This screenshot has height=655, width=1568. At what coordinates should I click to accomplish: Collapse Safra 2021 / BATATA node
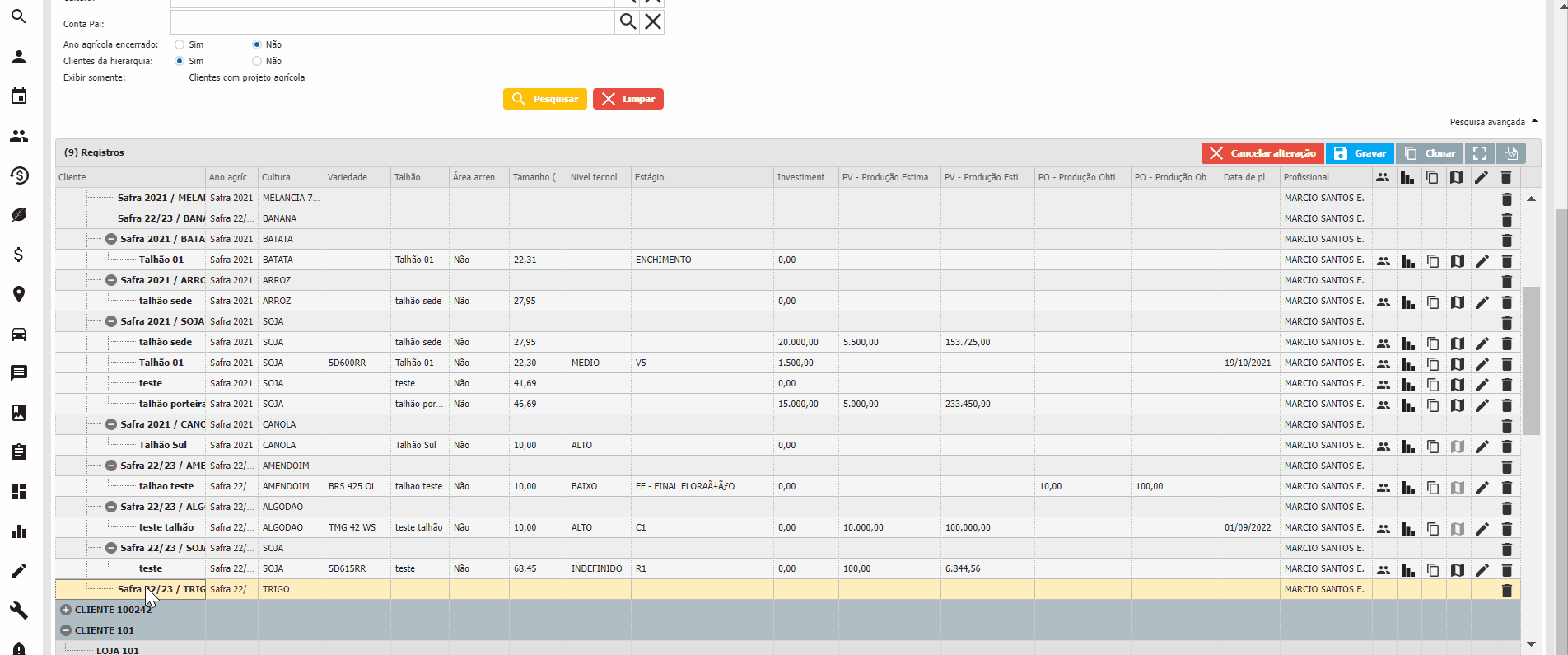111,239
